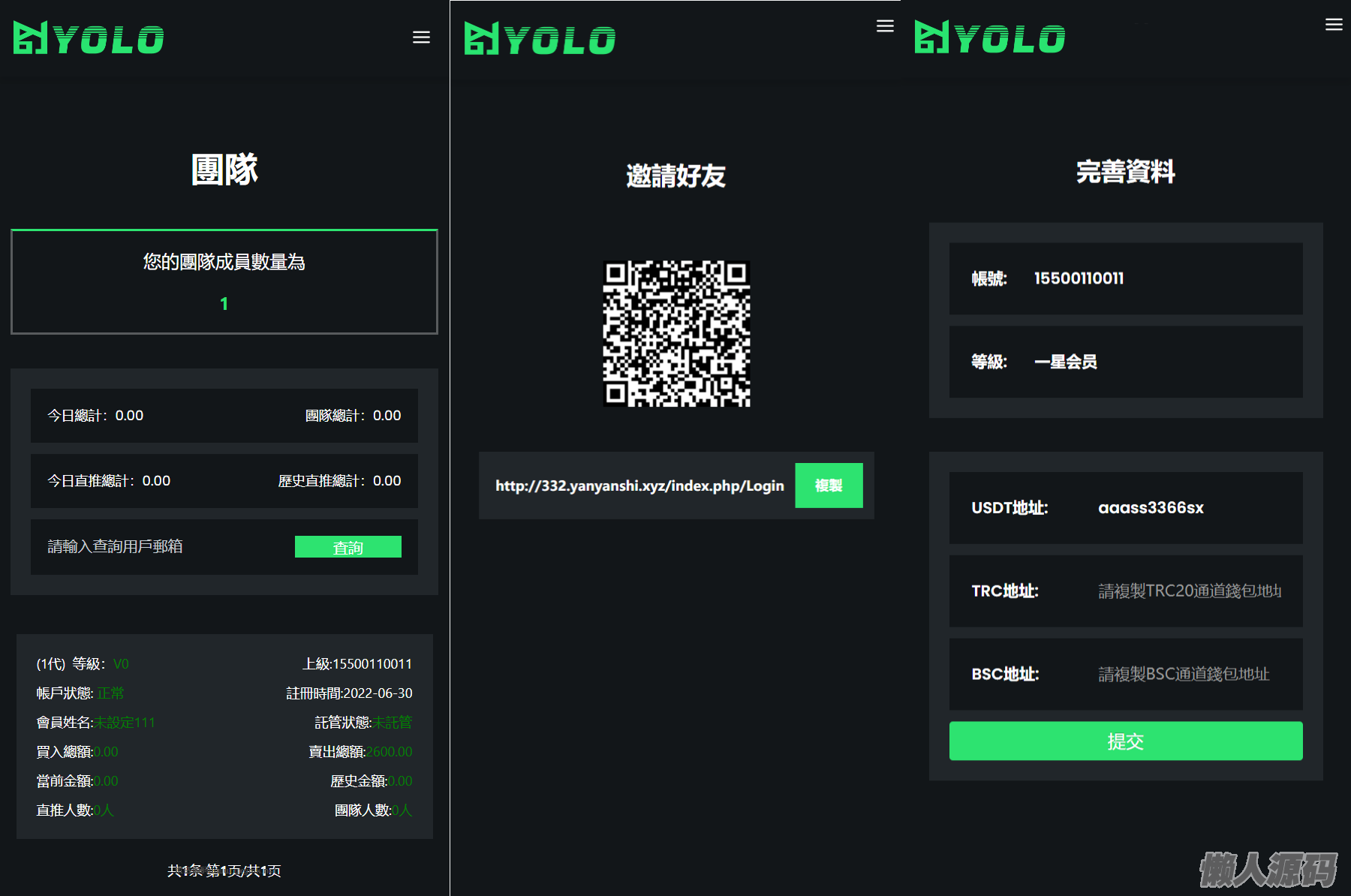Click the 邀請好友 page heading
The height and width of the screenshot is (896, 1351).
pyautogui.click(x=676, y=176)
